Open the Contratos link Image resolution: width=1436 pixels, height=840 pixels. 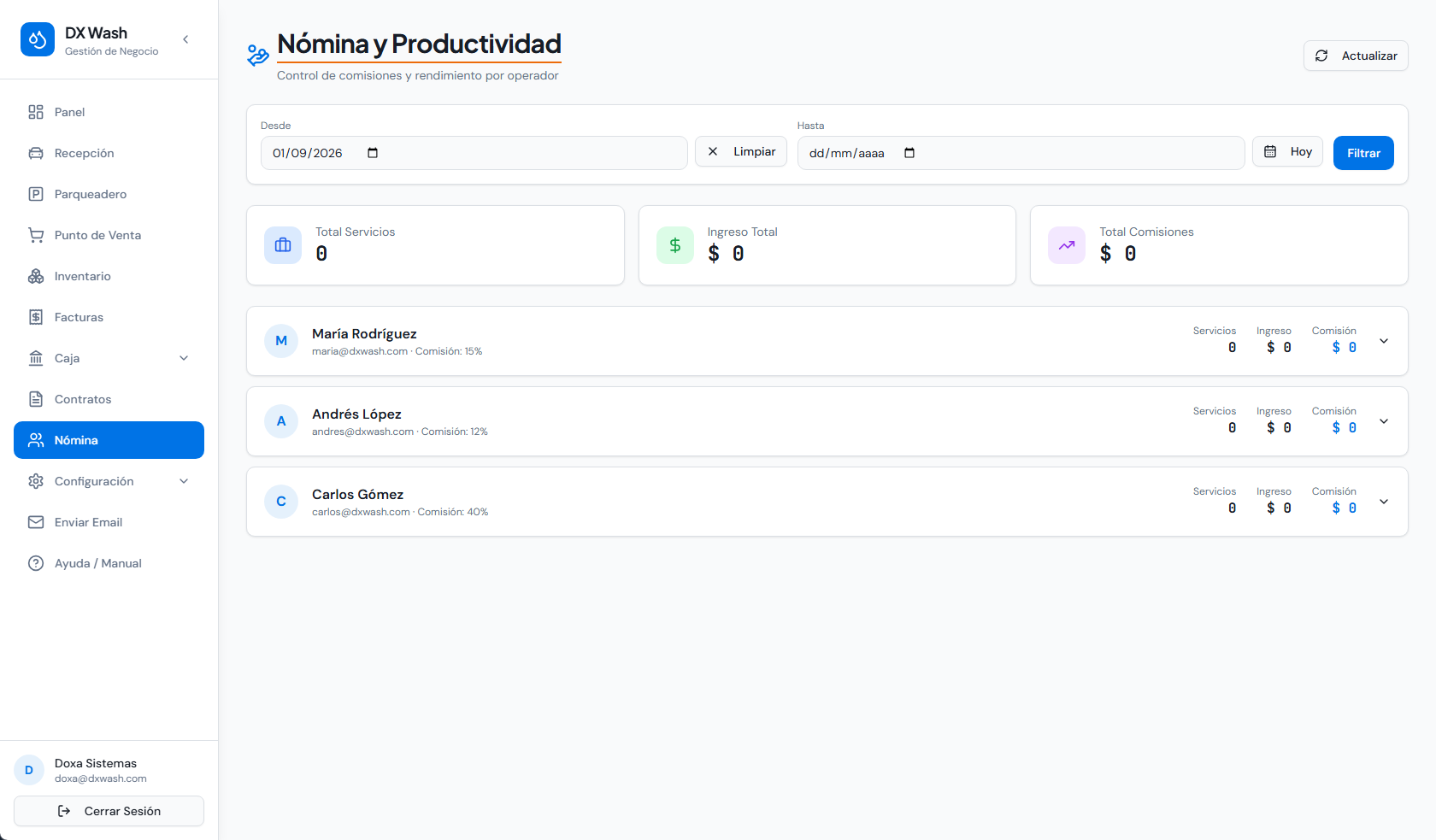109,399
